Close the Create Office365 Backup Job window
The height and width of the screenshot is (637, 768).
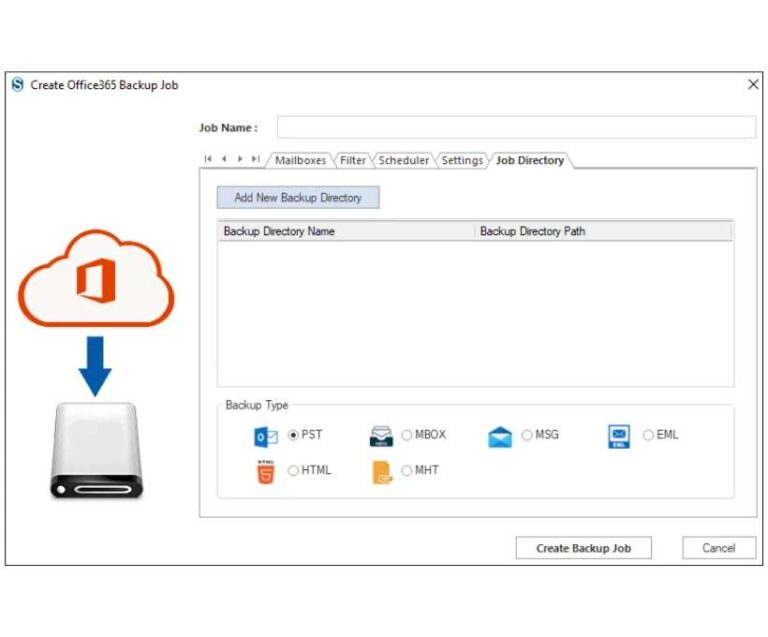click(753, 85)
